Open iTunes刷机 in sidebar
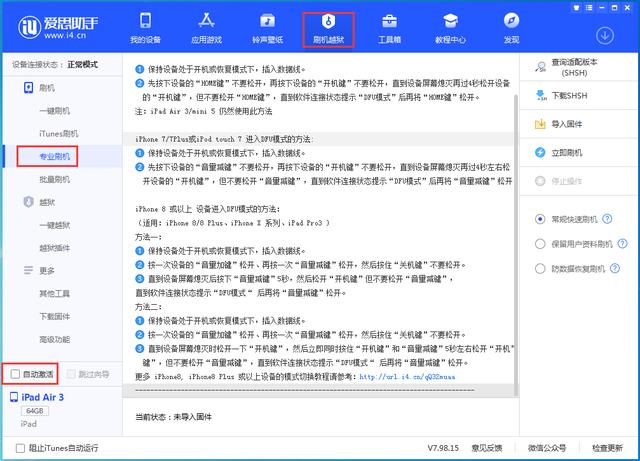 [x=59, y=134]
